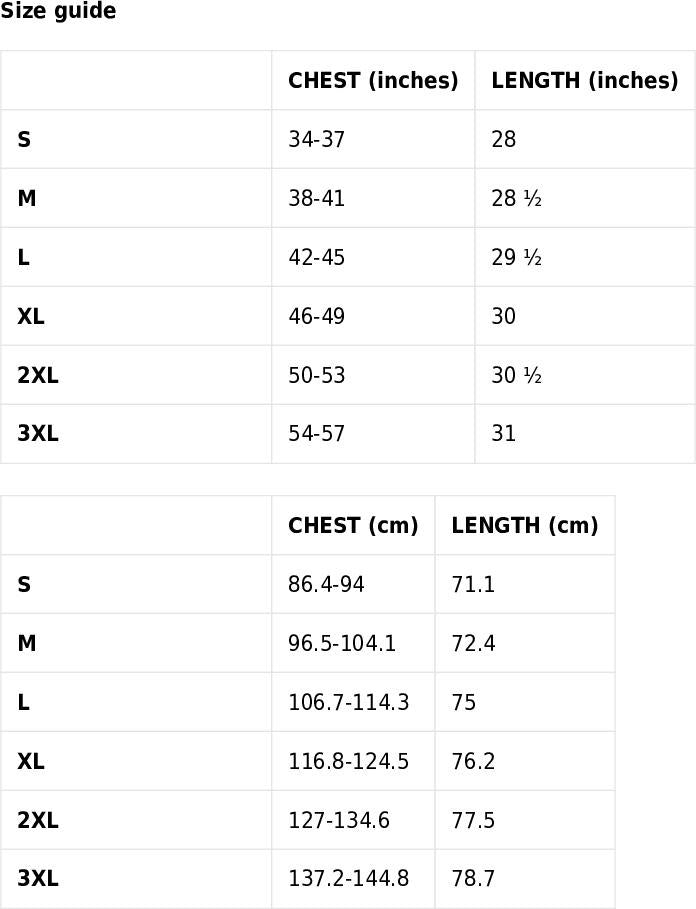Click the 106.7-114.3 chest cm cell
The height and width of the screenshot is (909, 696).
348,703
